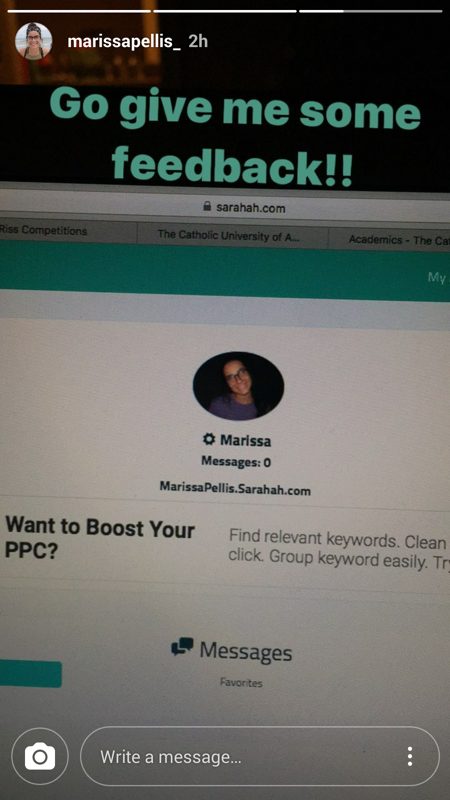Screen dimensions: 450x800
Task: Select the Favorites tab under Messages
Action: (241, 682)
